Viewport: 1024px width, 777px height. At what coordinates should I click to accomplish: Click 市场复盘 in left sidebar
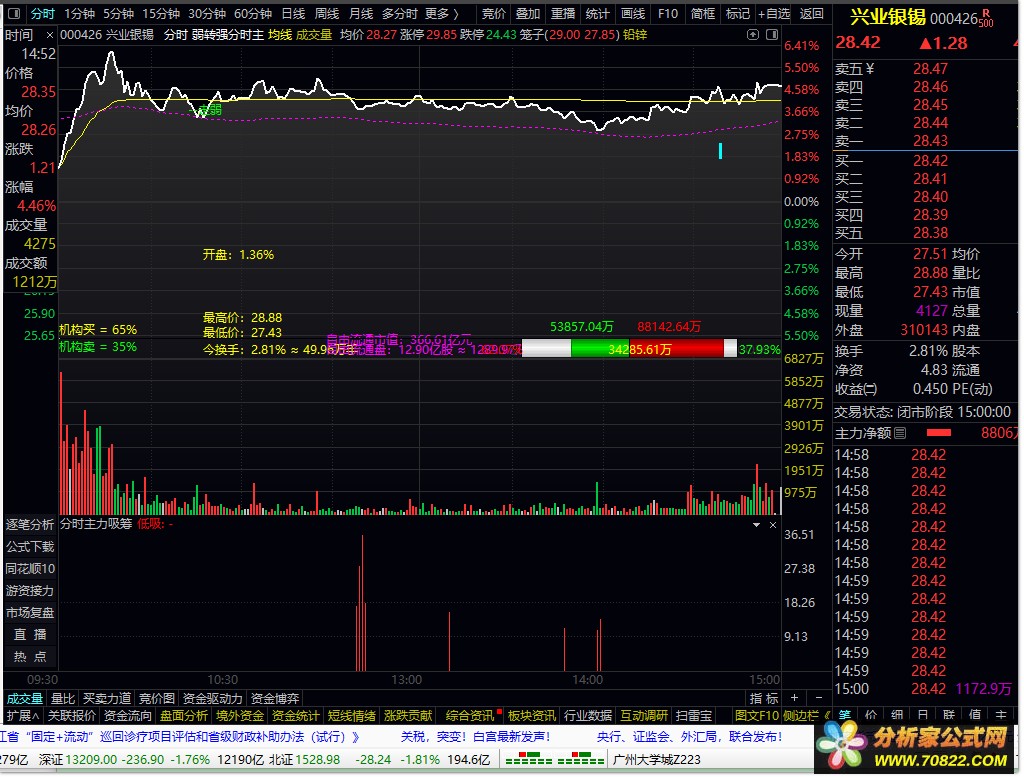coord(30,613)
